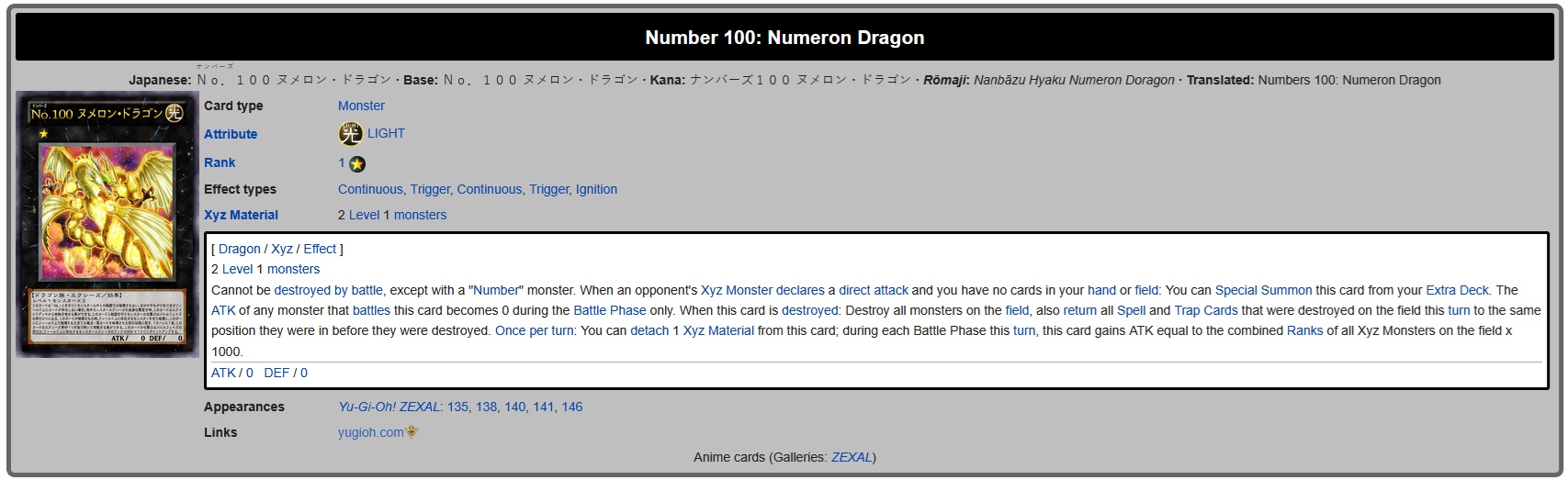Viewport: 1568px width, 480px height.
Task: Open the 'Trap Cards' link
Action: [1206, 310]
